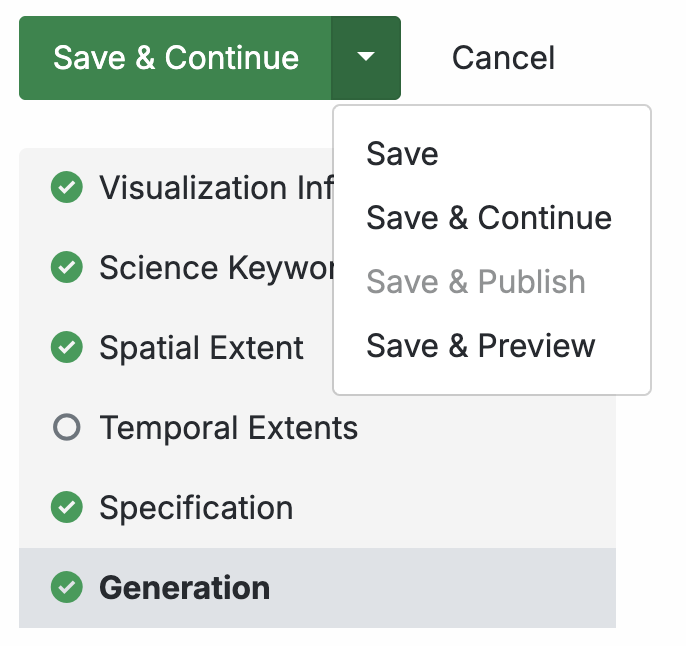Viewport: 686px width, 646px height.
Task: Click the completed check icon for Science Keywords
Action: click(x=66, y=268)
